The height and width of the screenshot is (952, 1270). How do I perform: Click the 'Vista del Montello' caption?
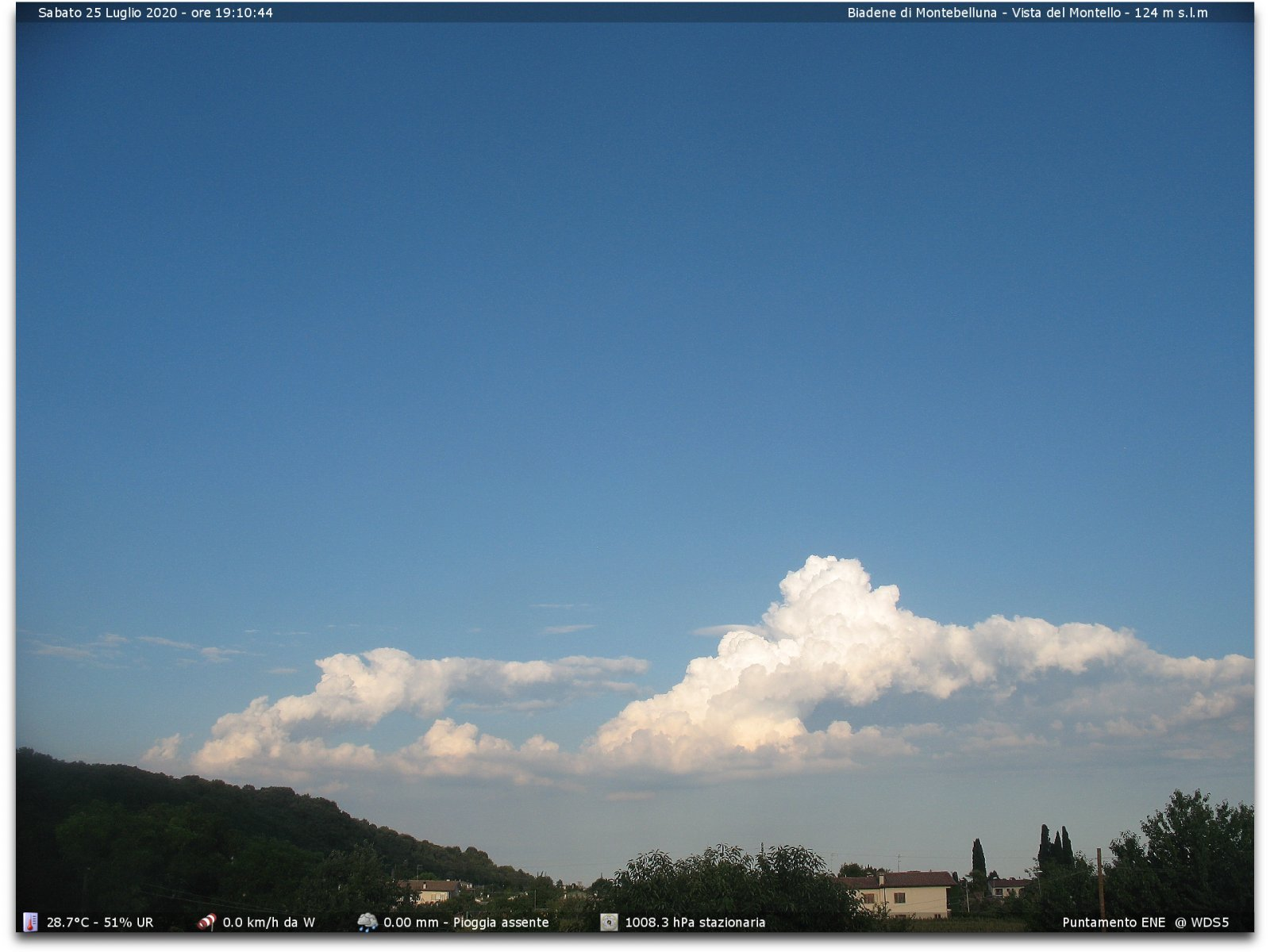click(x=1066, y=13)
